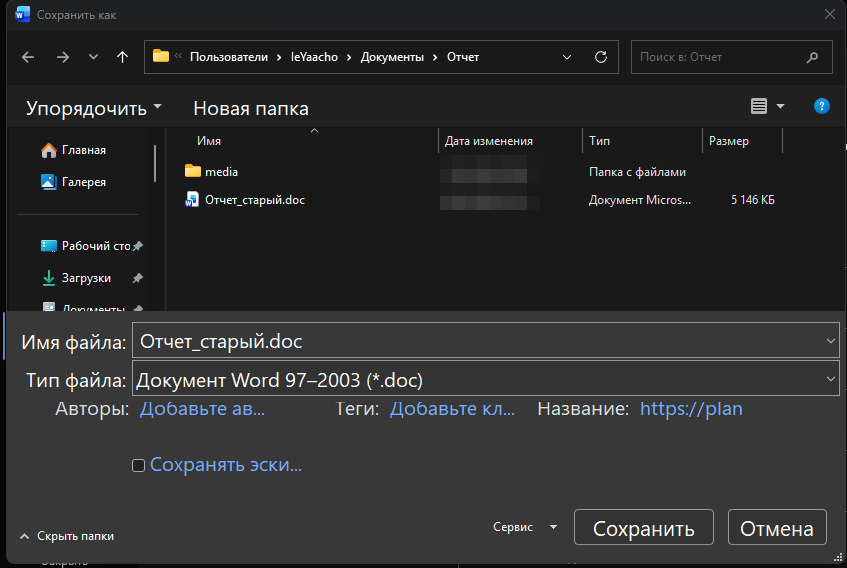This screenshot has width=847, height=568.
Task: Click the 'Папка с файлами' type cell
Action: coord(637,172)
